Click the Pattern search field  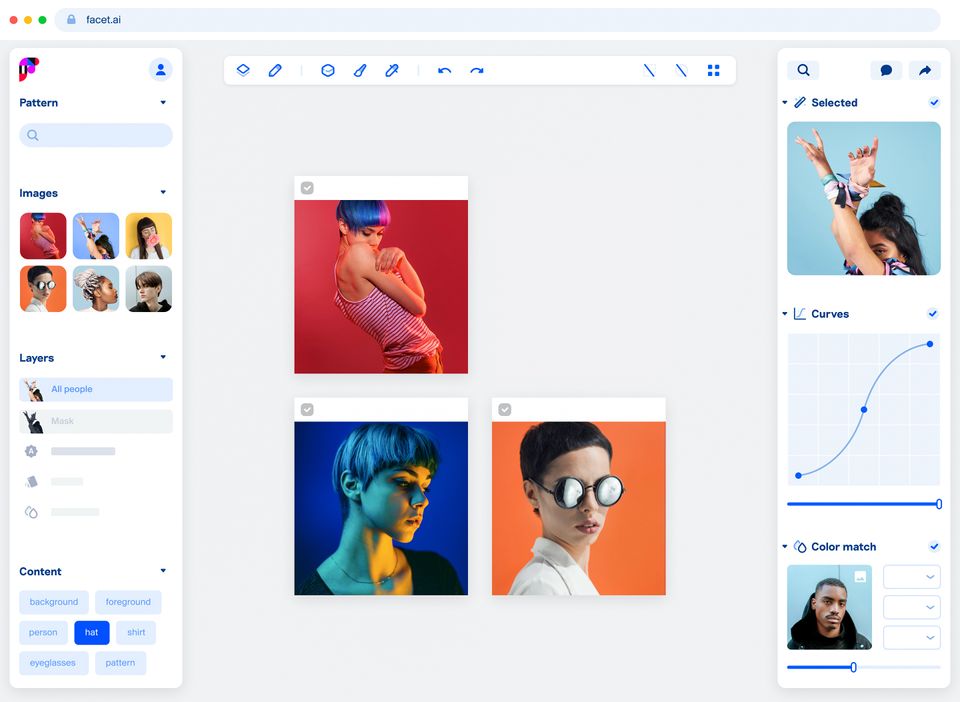coord(96,135)
